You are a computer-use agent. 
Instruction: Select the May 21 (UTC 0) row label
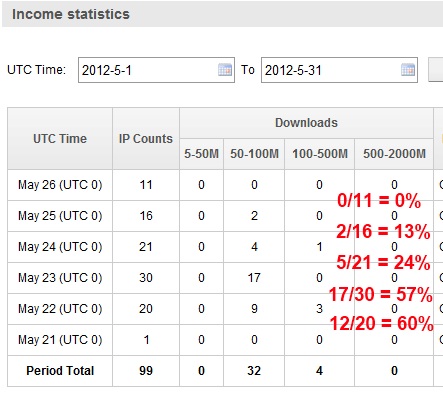click(60, 340)
